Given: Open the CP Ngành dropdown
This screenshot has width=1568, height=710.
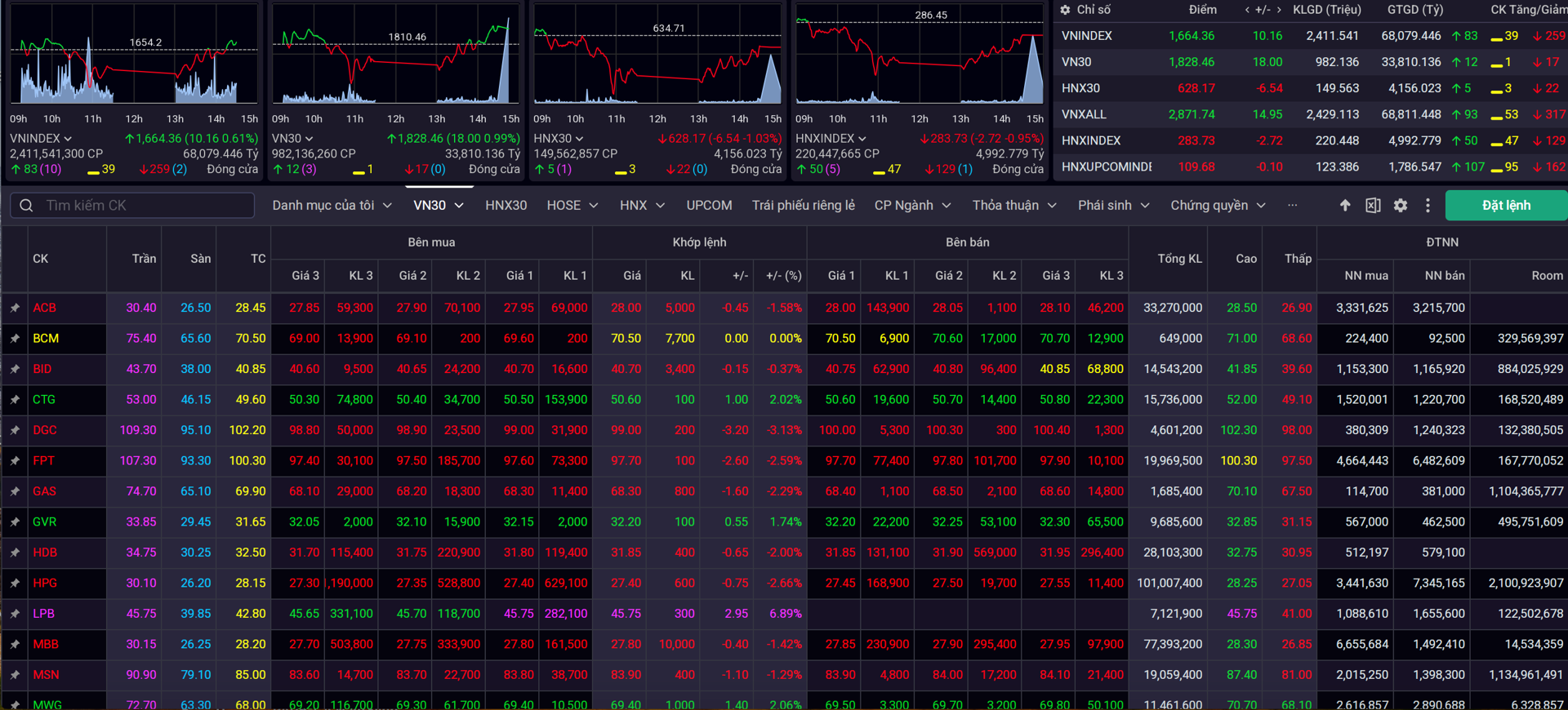Looking at the screenshot, I should pos(913,206).
